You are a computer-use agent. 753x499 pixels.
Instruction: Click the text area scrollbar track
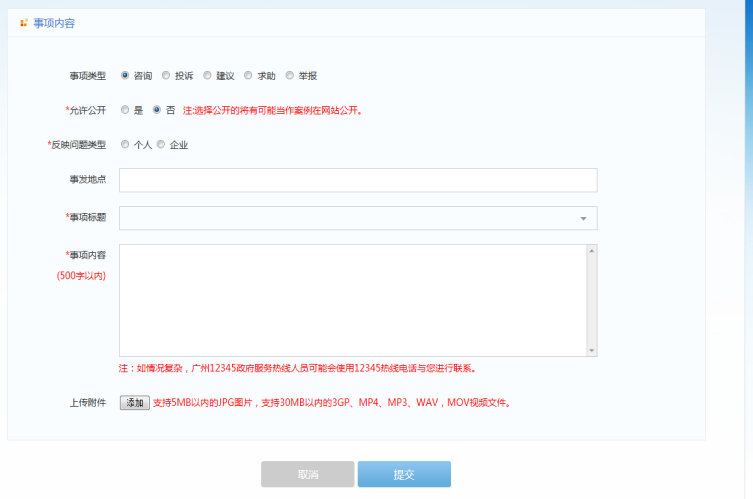(592, 300)
